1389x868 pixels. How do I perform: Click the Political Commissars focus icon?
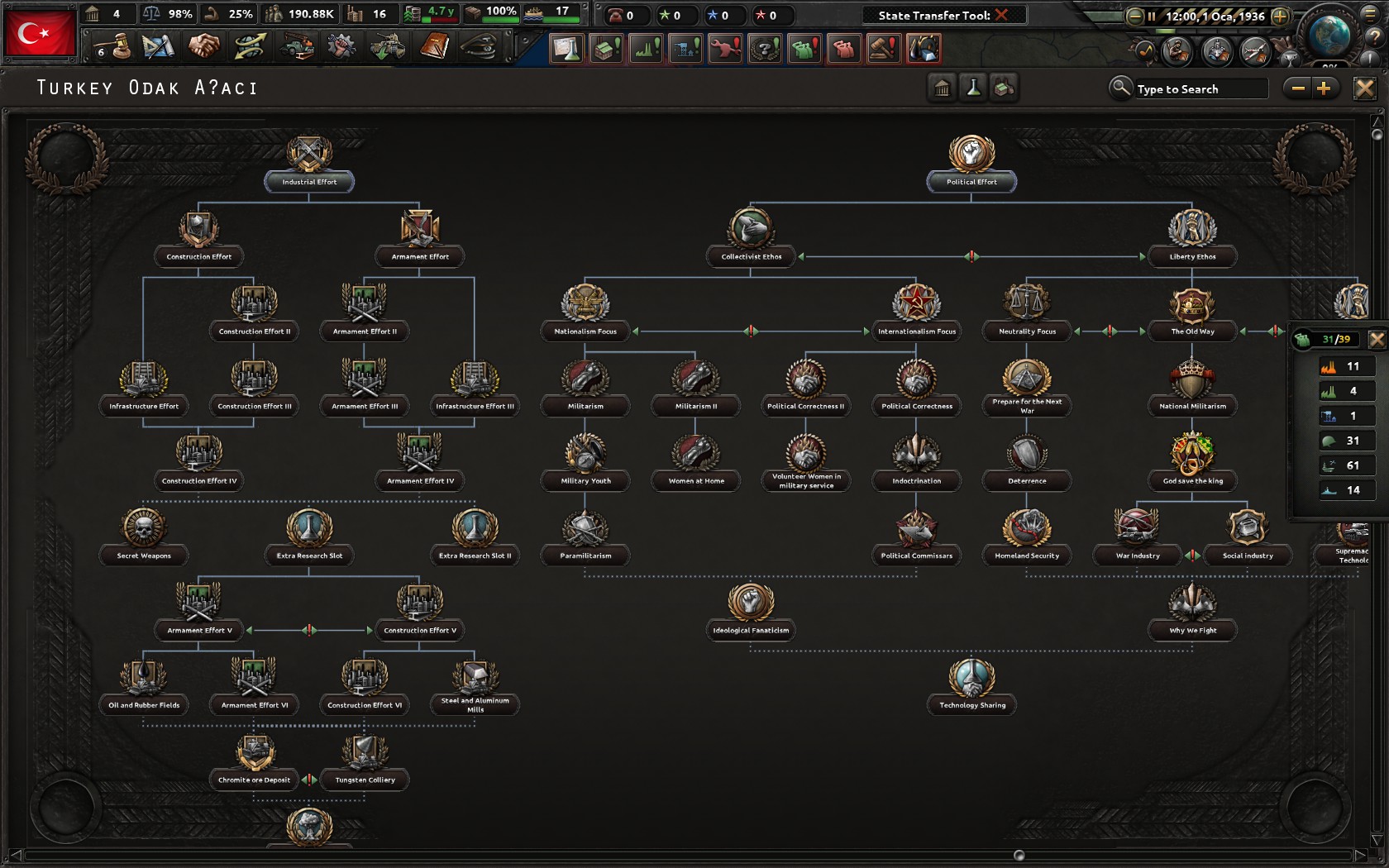pos(916,527)
